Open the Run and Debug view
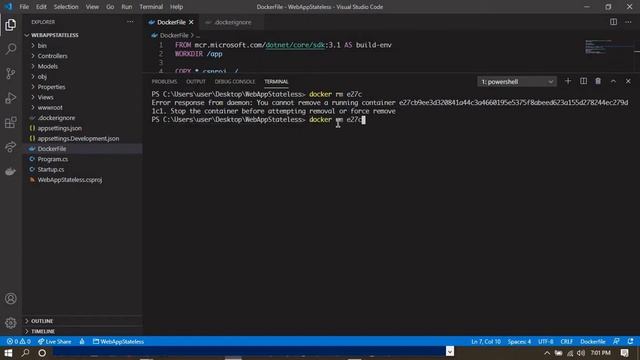Viewport: 640px width, 360px height. click(x=11, y=98)
